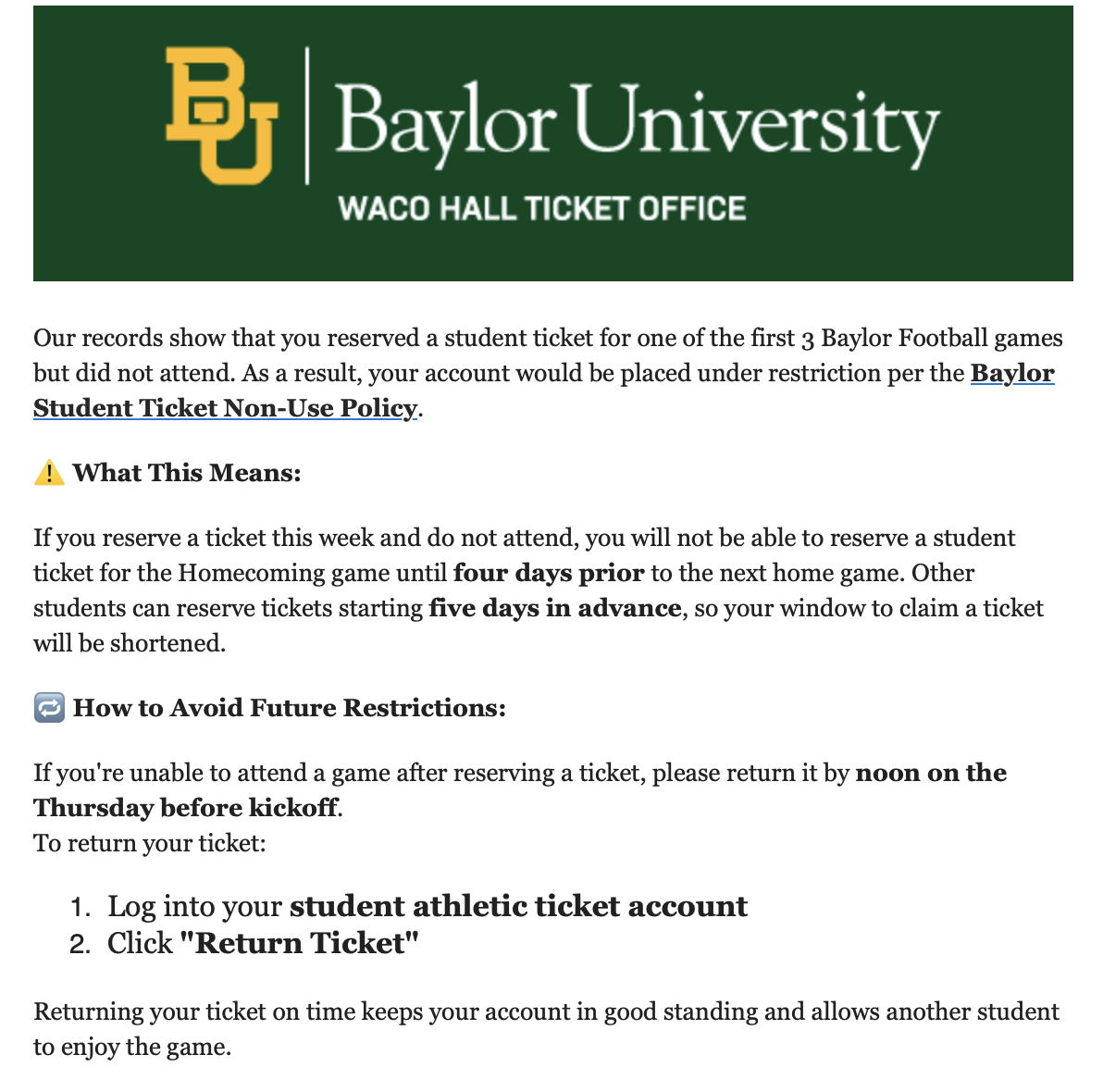Click the blue repeat arrows emoji
The height and width of the screenshot is (1092, 1103).
tap(49, 708)
